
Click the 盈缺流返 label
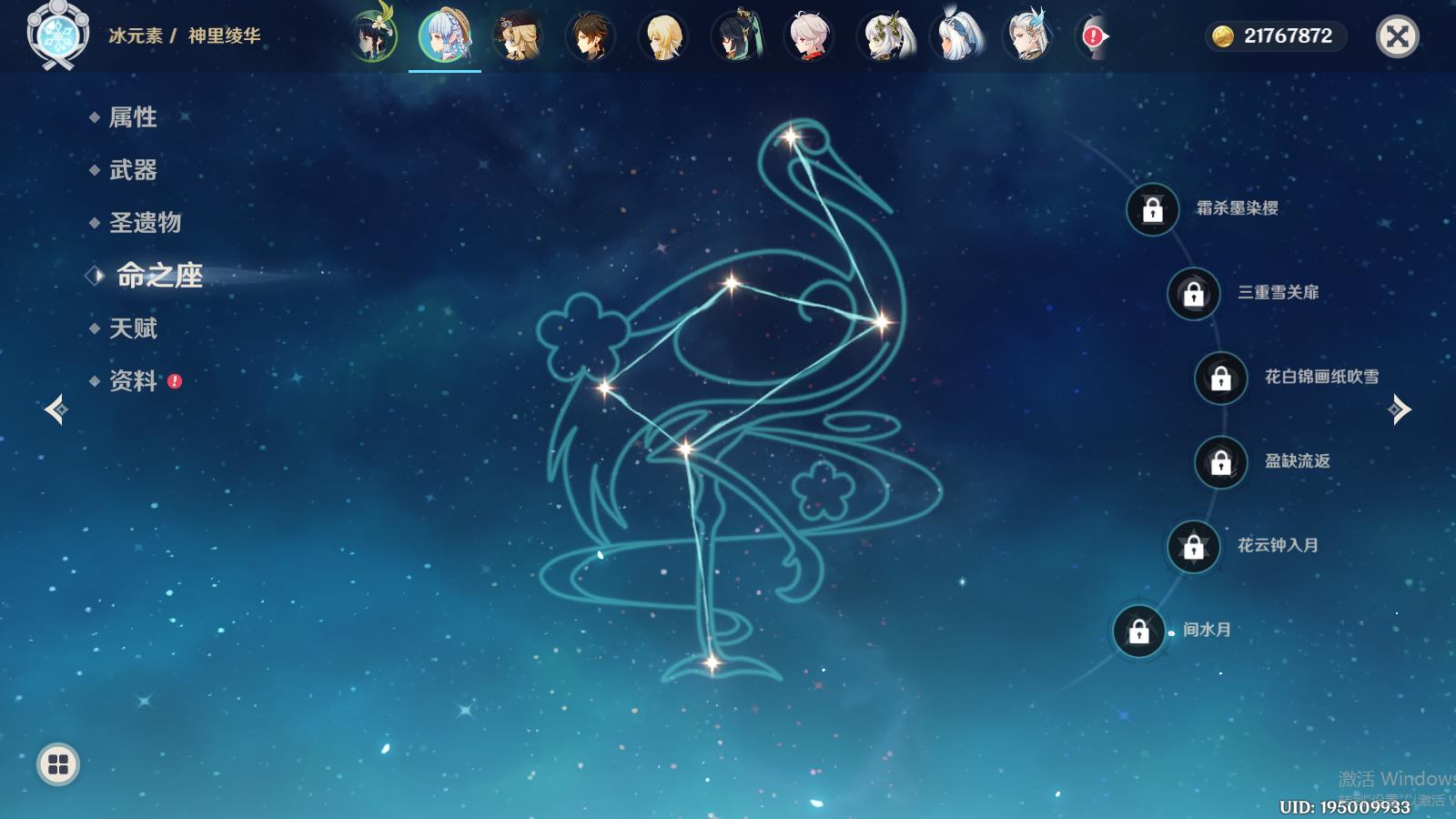pos(1297,461)
